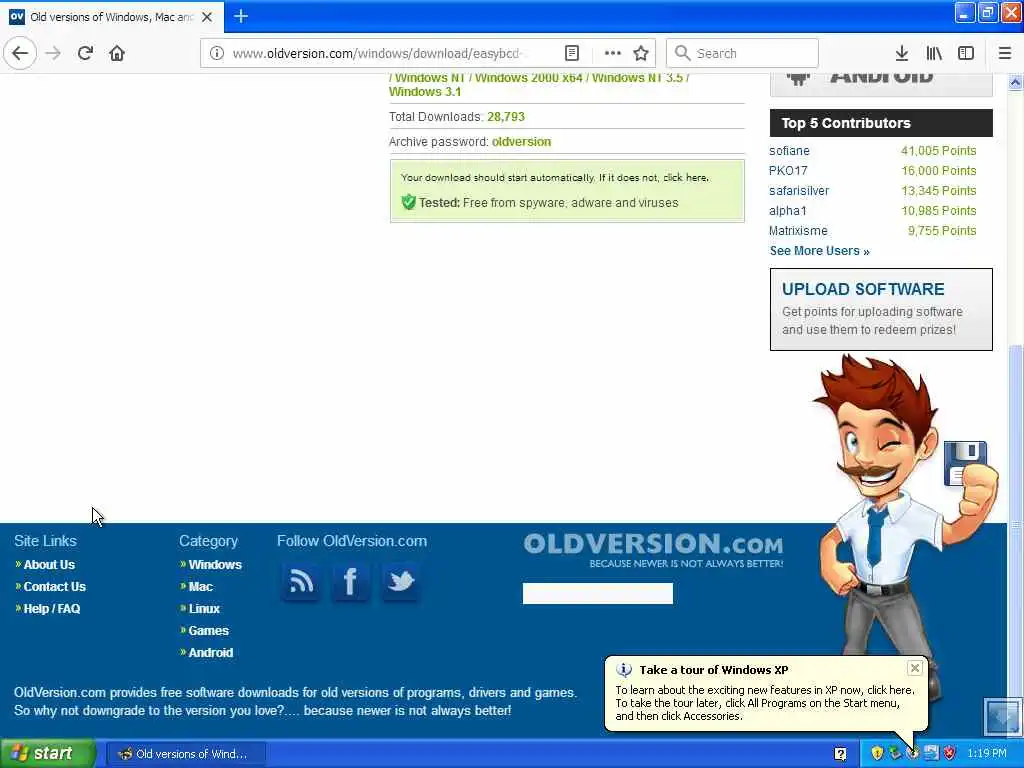Open Contact Us link
The width and height of the screenshot is (1024, 768).
tap(54, 586)
